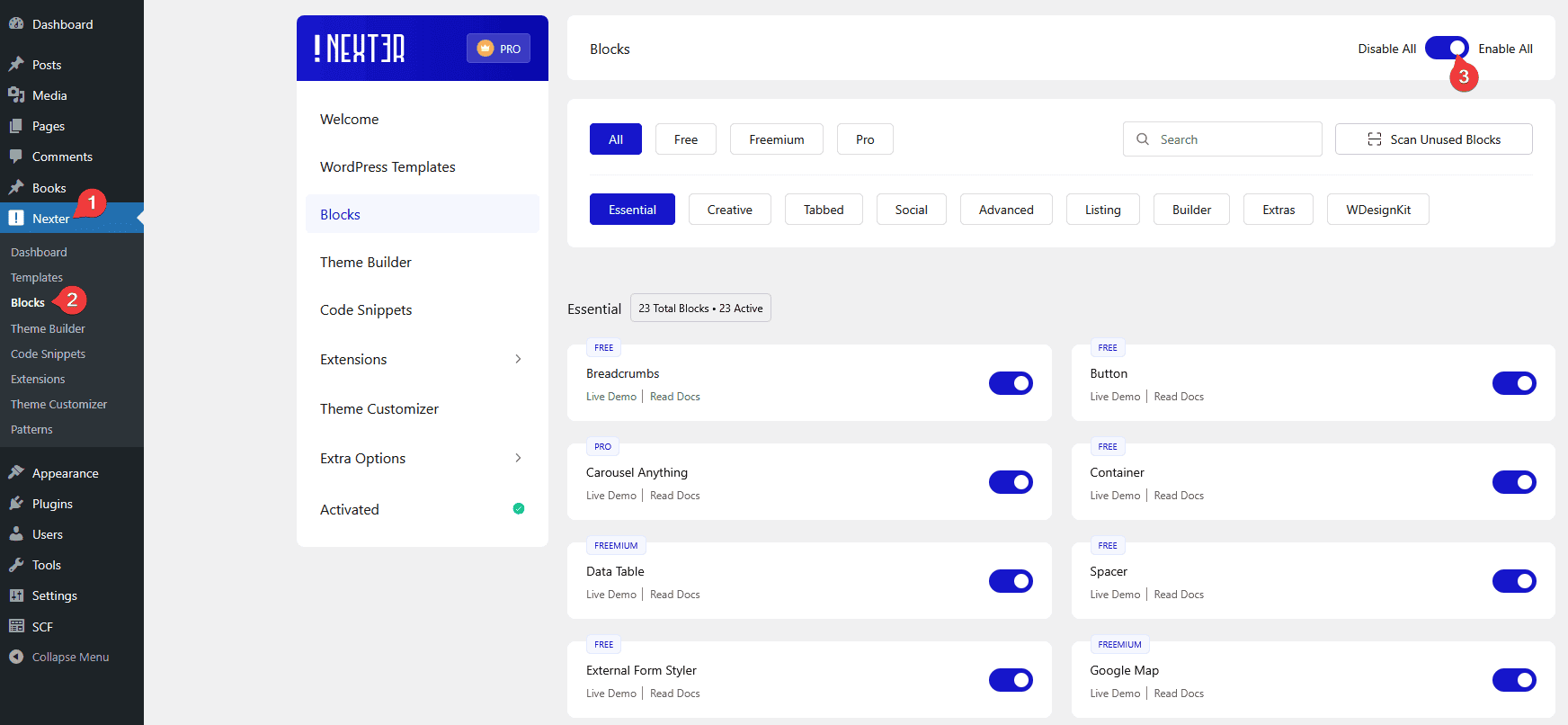The height and width of the screenshot is (725, 1568).
Task: Click the Settings sliders icon
Action: click(x=16, y=595)
